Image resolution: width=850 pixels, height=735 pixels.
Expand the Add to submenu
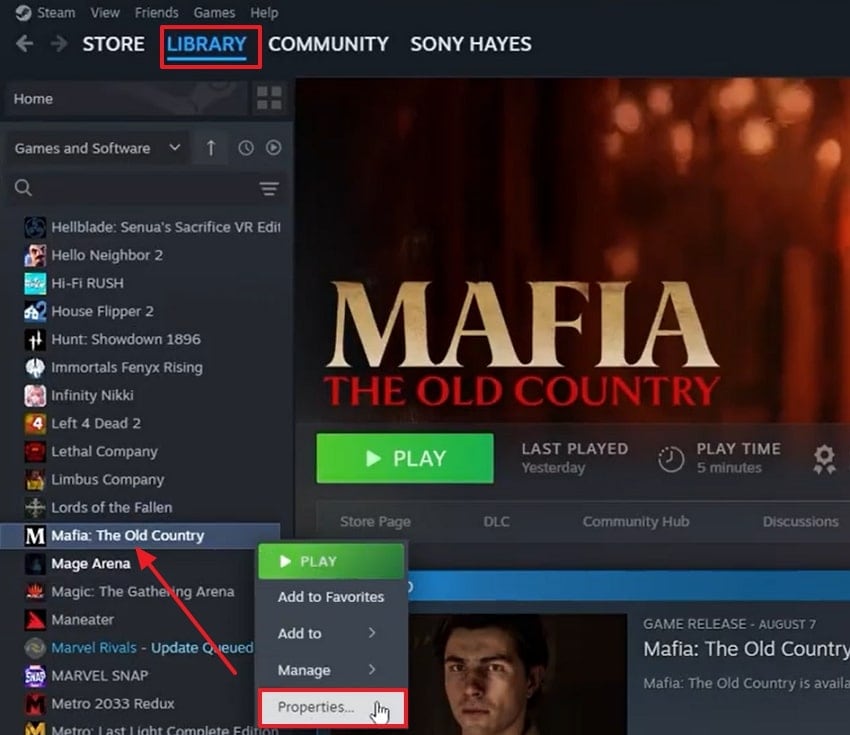coord(331,633)
